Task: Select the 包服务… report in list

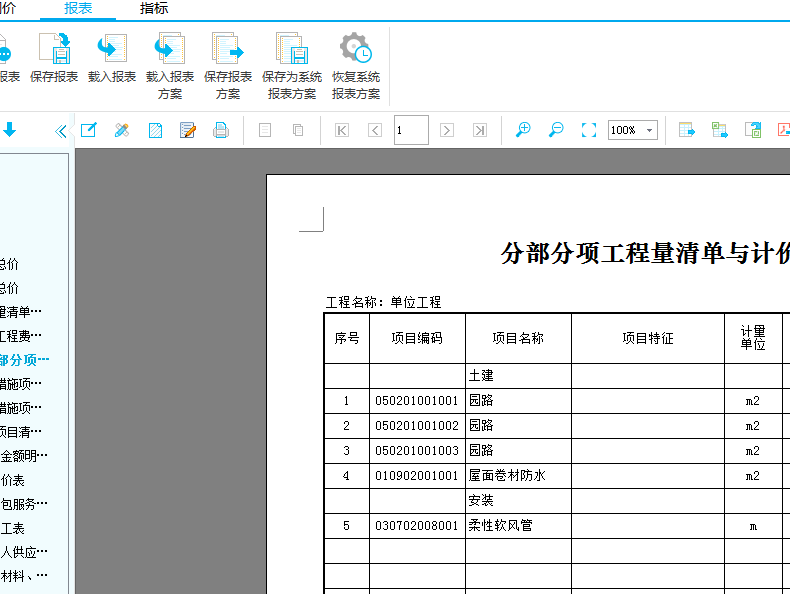Action: (24, 504)
